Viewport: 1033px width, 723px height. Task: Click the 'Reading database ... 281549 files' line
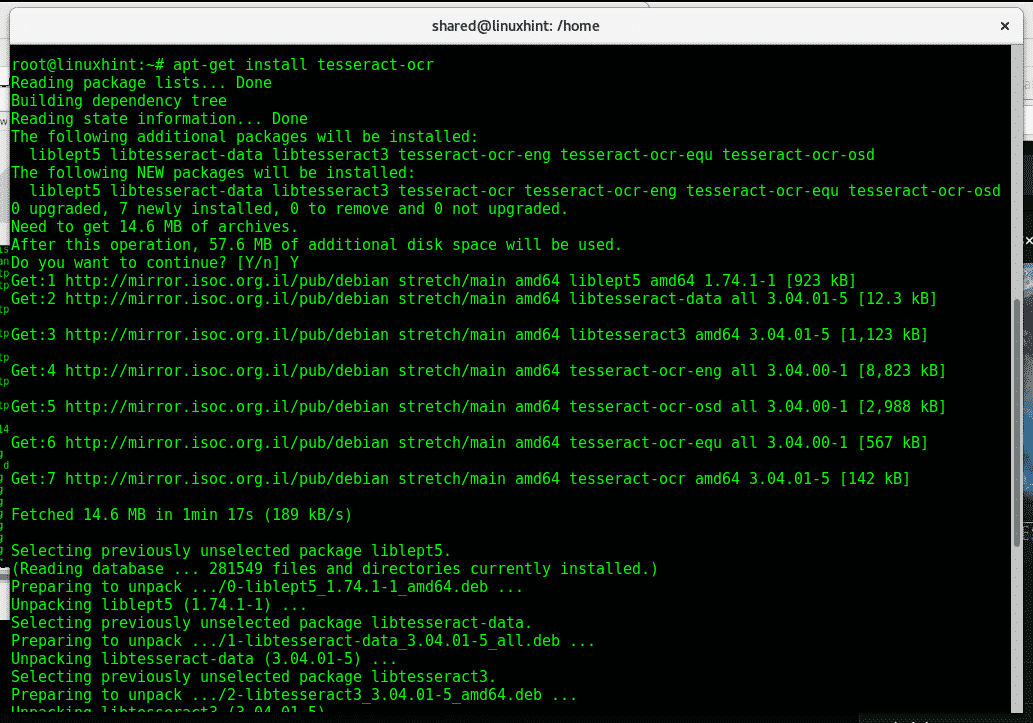tap(335, 569)
